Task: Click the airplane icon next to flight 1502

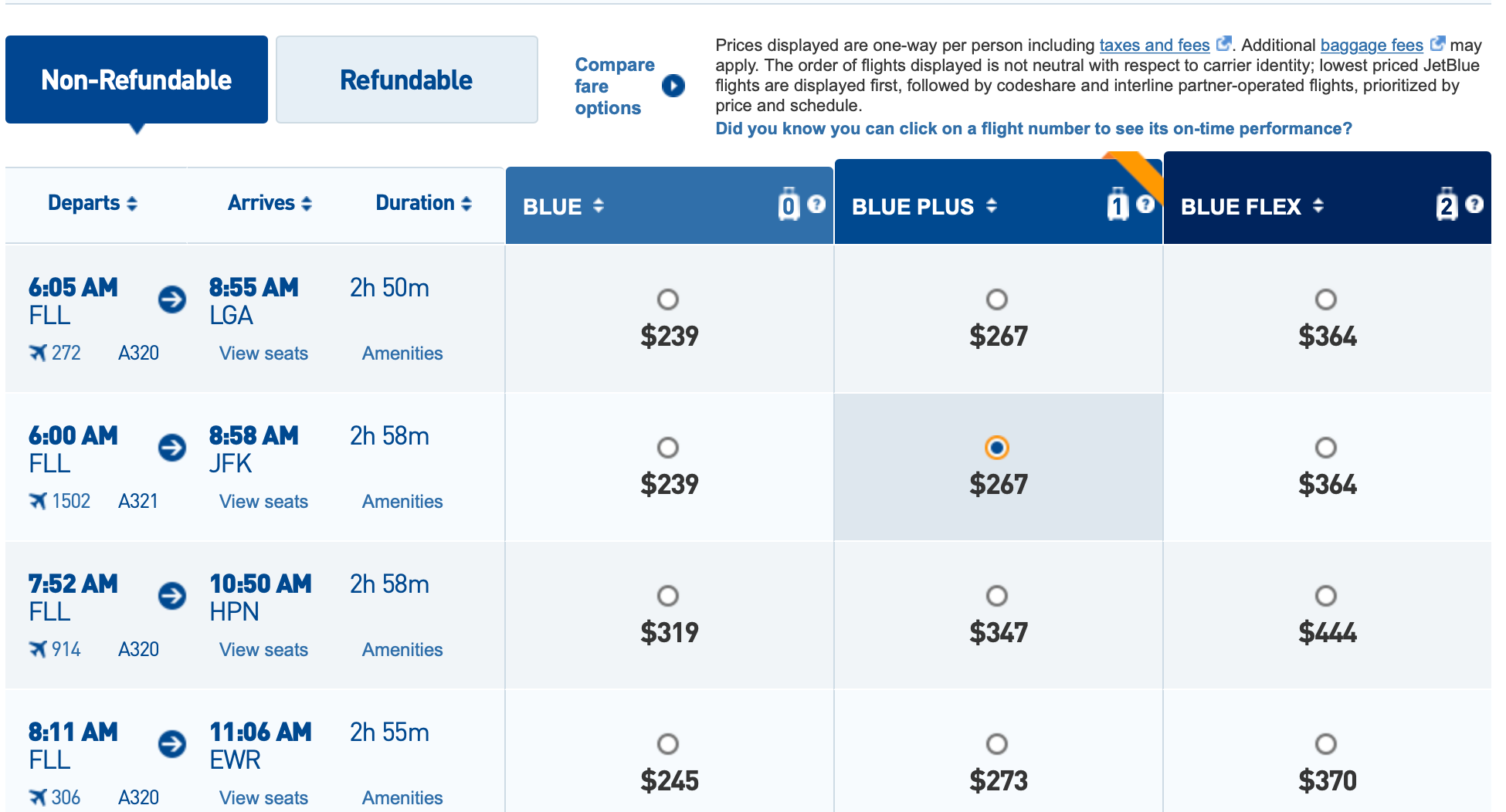Action: 38,502
